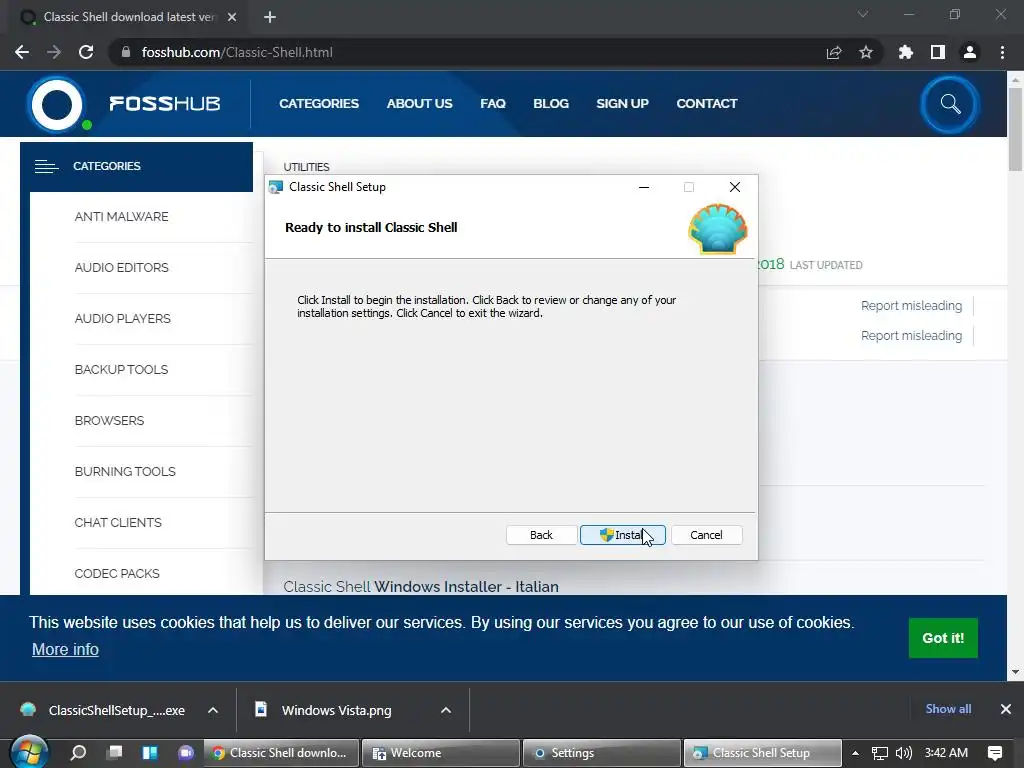Toggle the Chrome side panel icon

point(938,52)
